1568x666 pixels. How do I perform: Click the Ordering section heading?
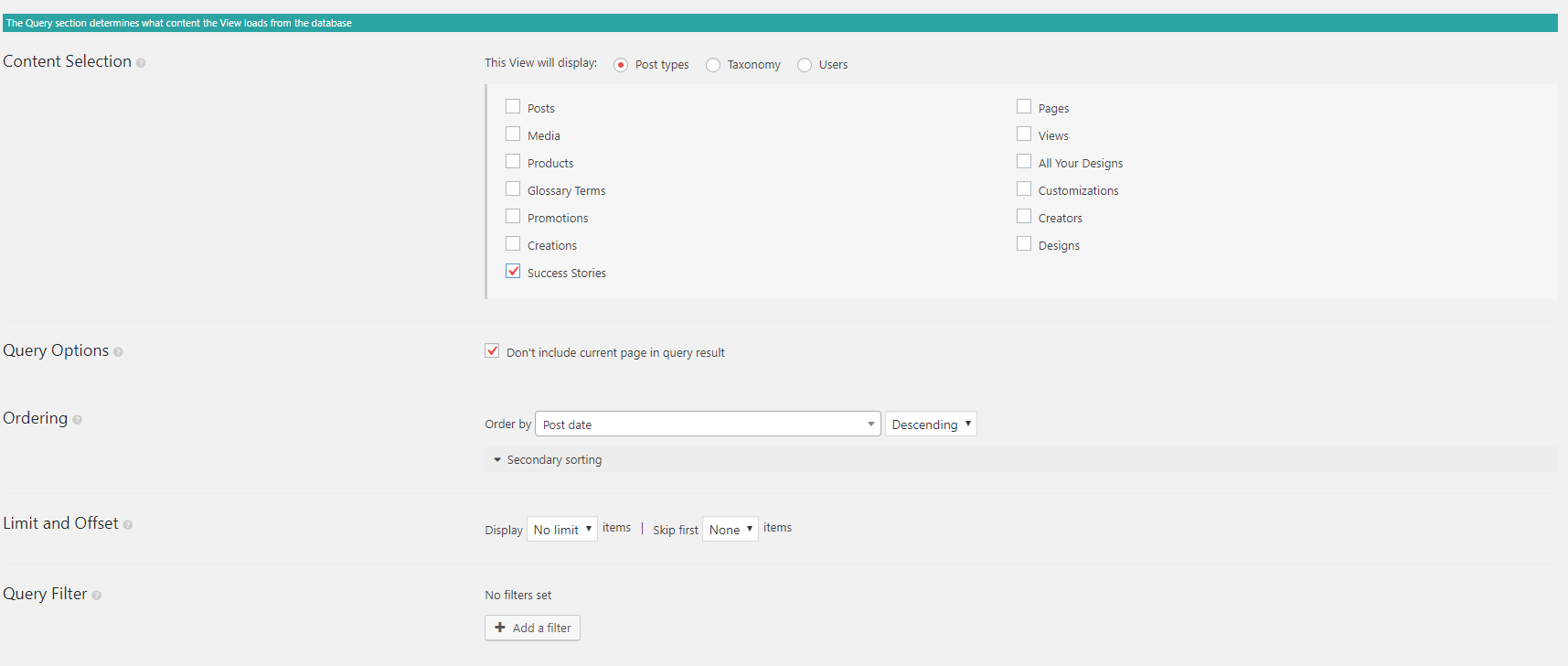point(36,418)
